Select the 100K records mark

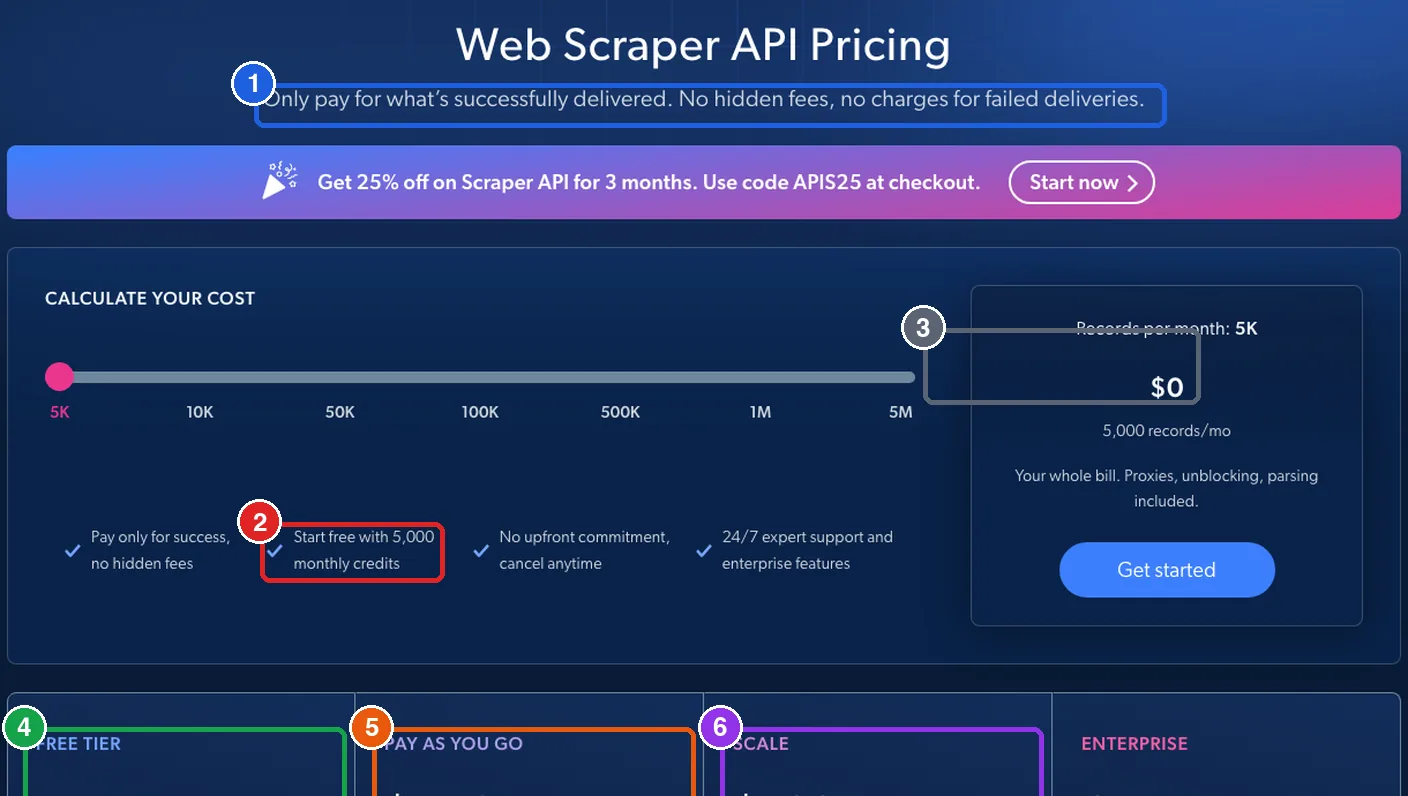480,412
